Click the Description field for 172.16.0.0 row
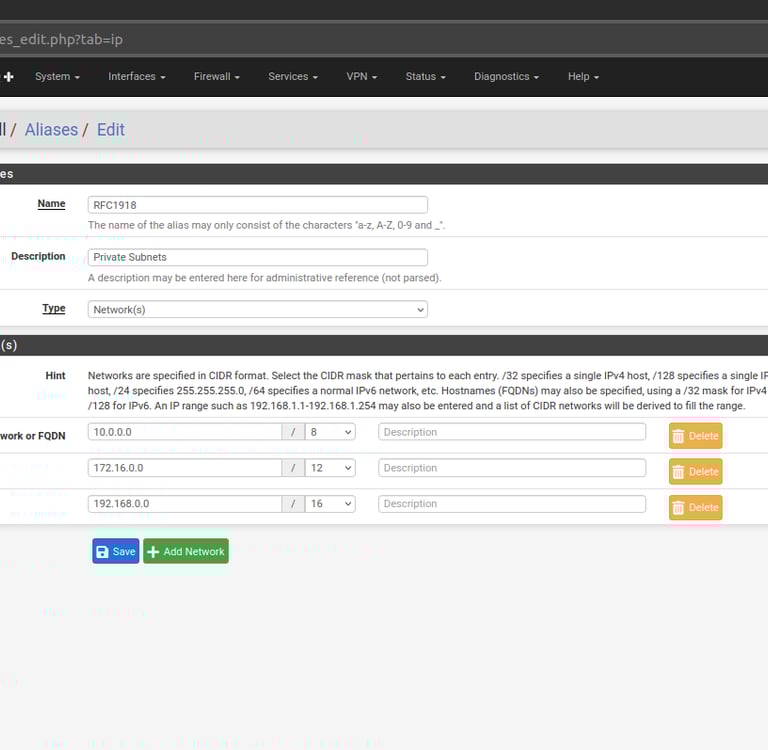 [512, 468]
